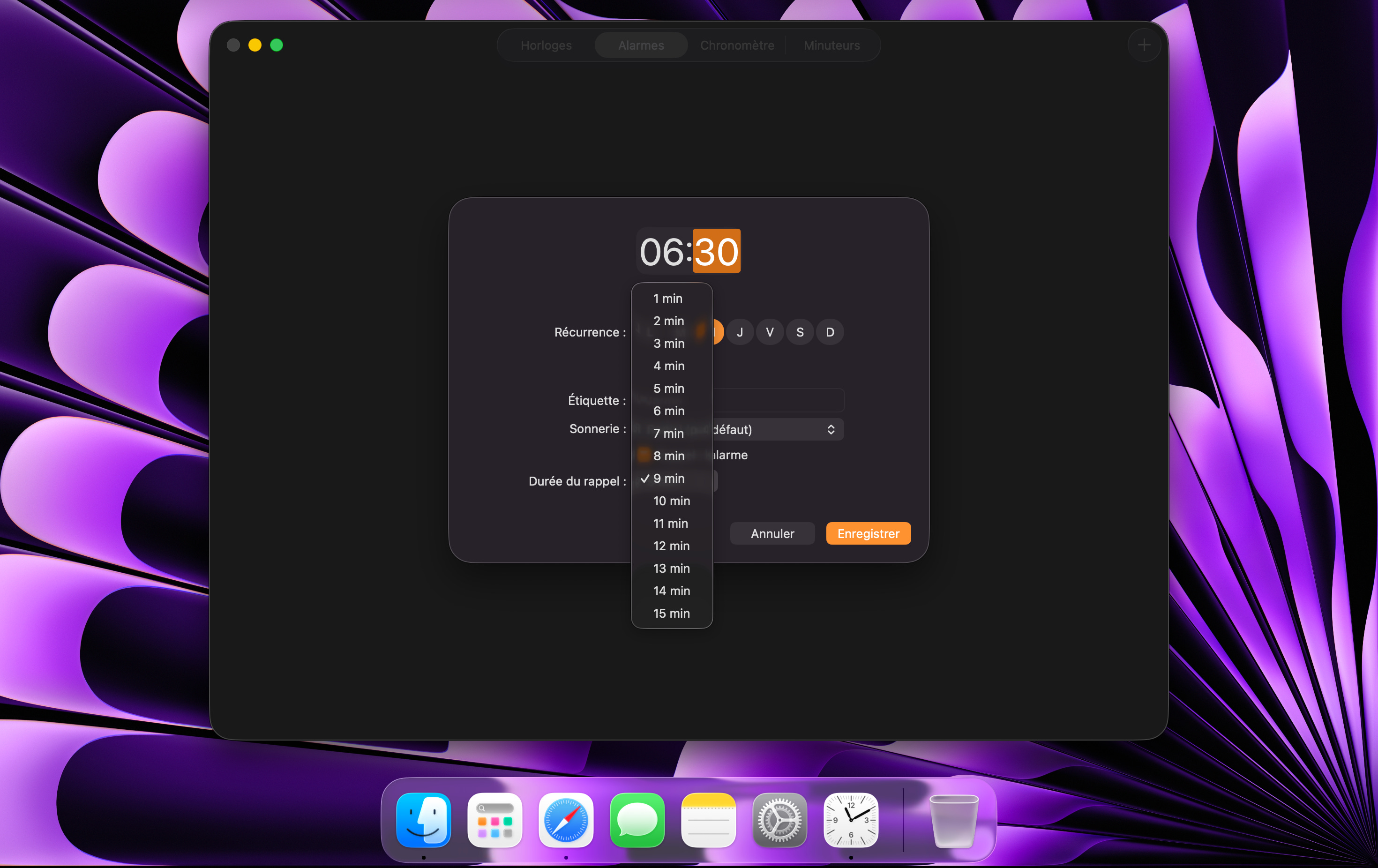Pick 10 min snooze option
The image size is (1378, 868).
(671, 501)
